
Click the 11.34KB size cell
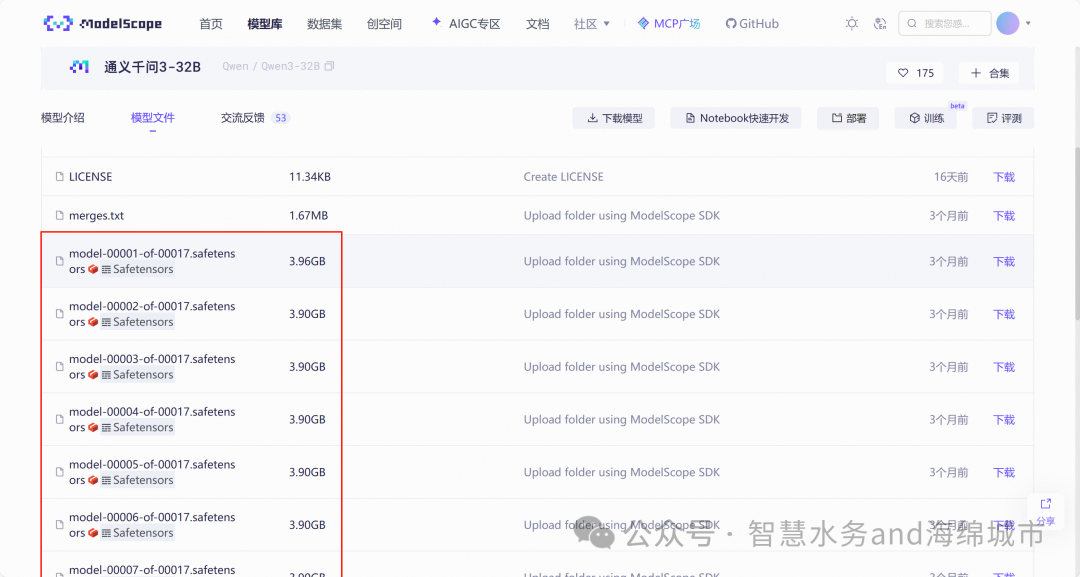(x=310, y=177)
